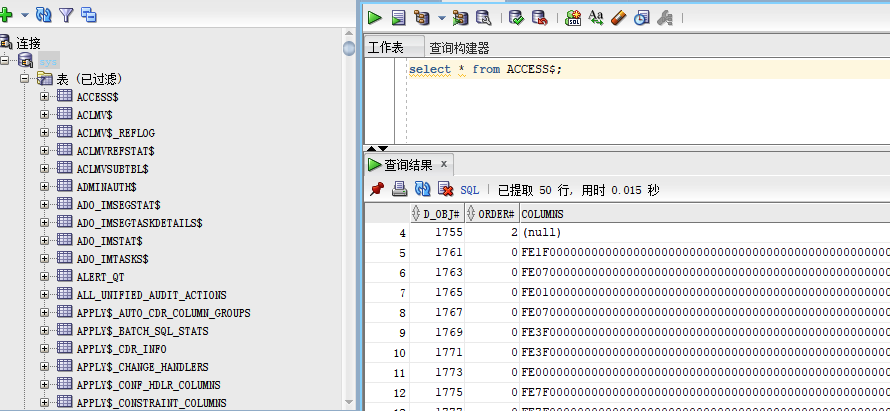This screenshot has height=411, width=890.
Task: Click the COLUMNS column header
Action: click(542, 214)
